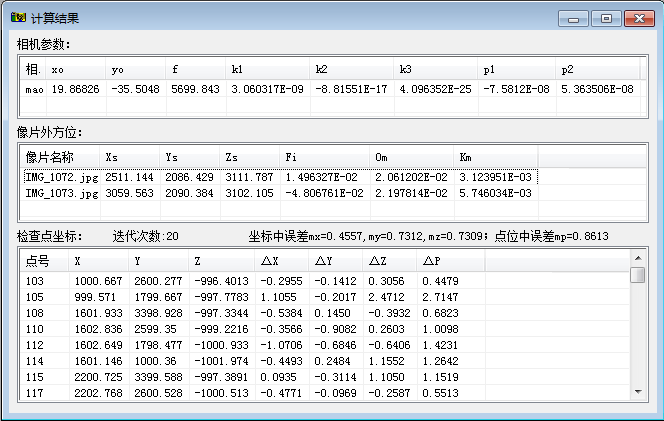The height and width of the screenshot is (421, 664).
Task: Click the Om column header
Action: click(x=412, y=157)
